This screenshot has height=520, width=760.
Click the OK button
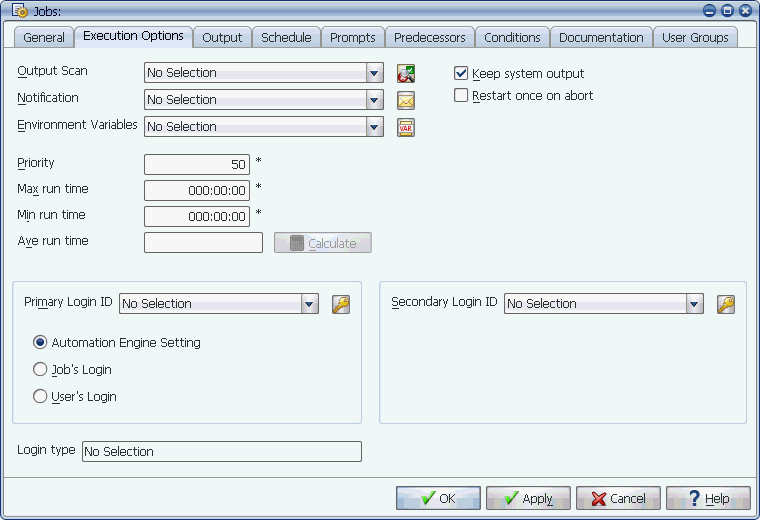438,498
